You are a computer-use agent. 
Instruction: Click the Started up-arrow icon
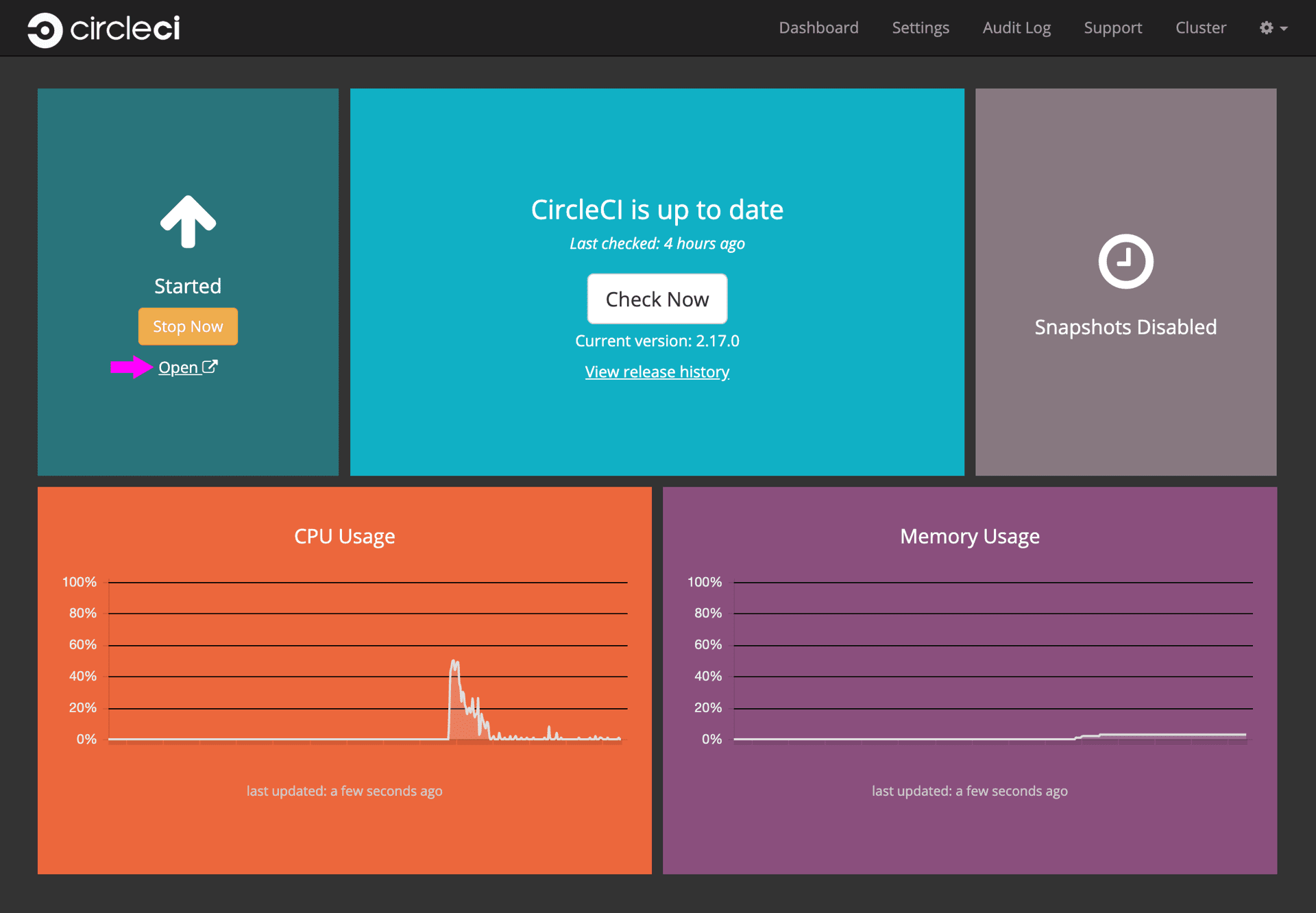coord(188,221)
